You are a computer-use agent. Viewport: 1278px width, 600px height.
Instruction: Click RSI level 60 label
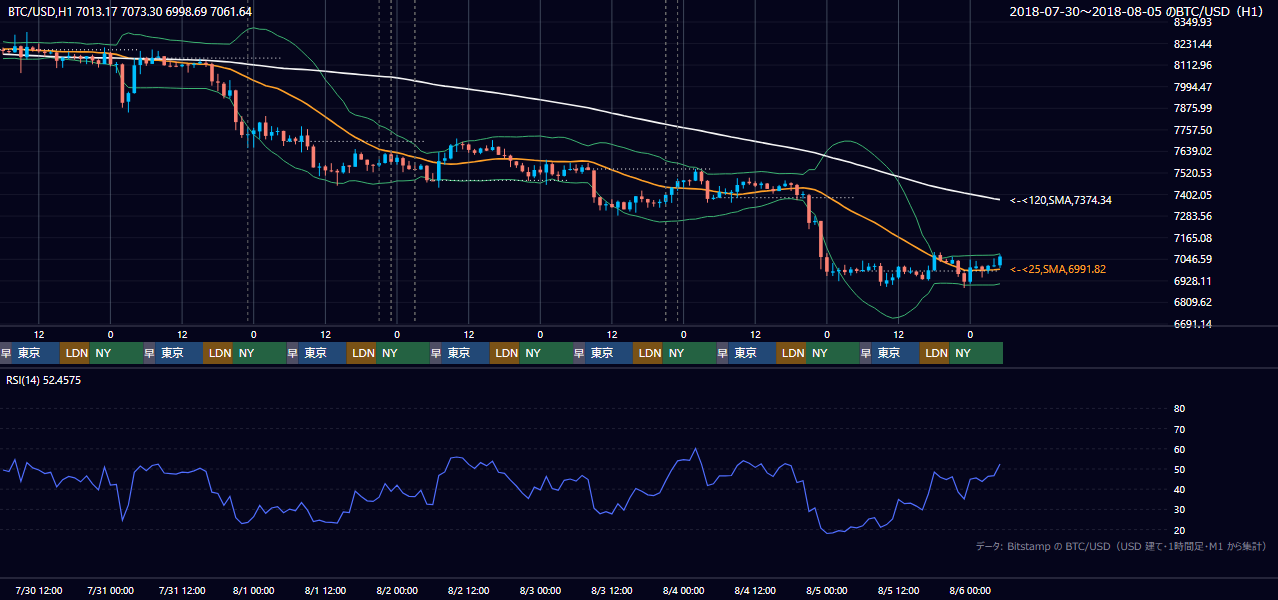click(1179, 449)
